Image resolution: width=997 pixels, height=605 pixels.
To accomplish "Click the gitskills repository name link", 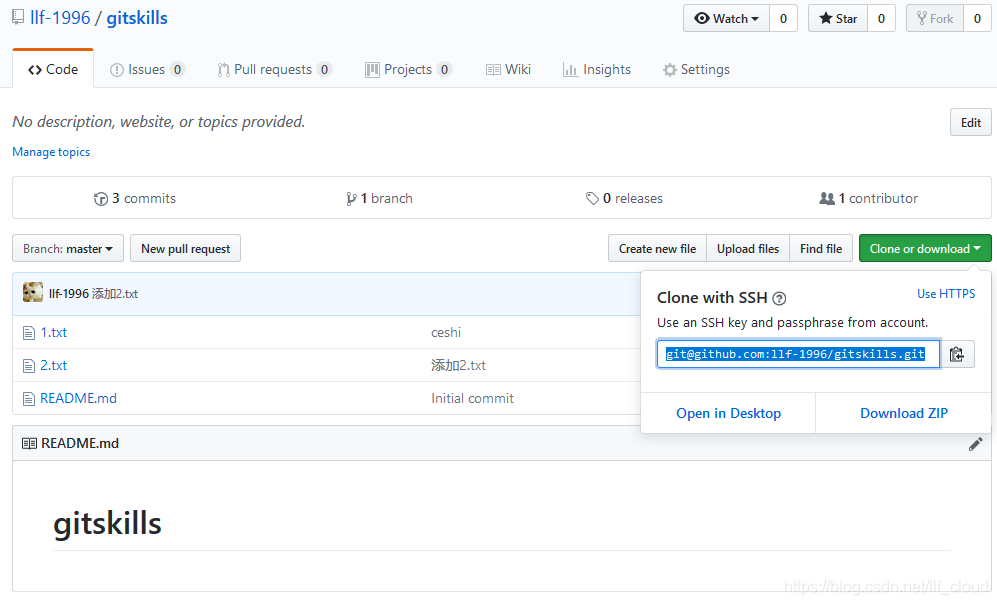I will [137, 18].
